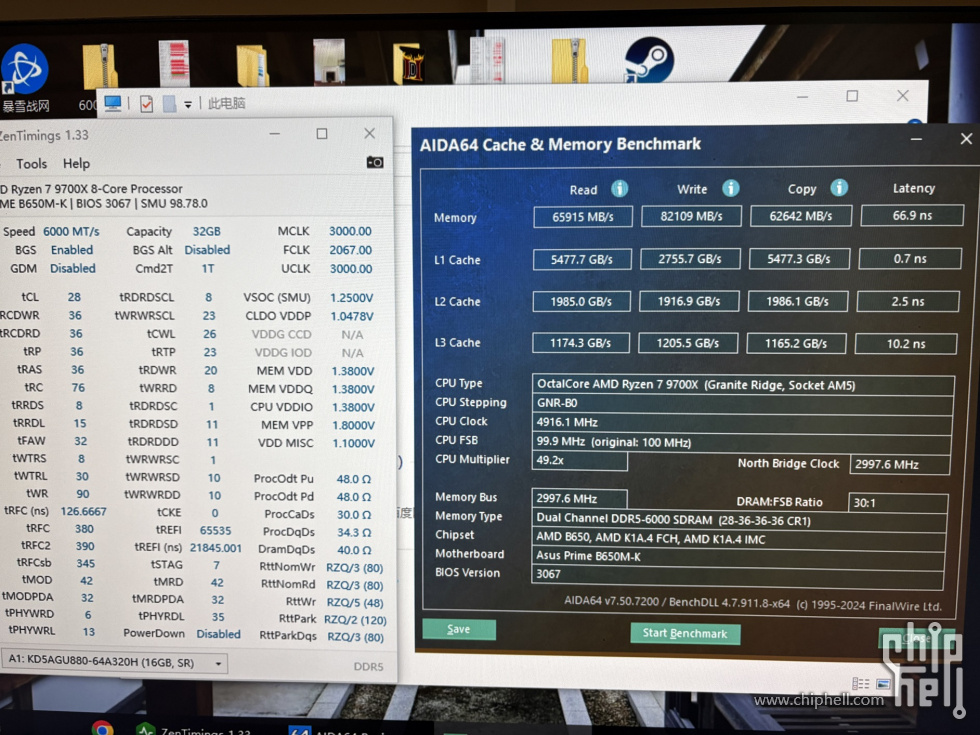Click the Memory Read field 65915 MB/s
This screenshot has height=735, width=980.
(x=582, y=217)
